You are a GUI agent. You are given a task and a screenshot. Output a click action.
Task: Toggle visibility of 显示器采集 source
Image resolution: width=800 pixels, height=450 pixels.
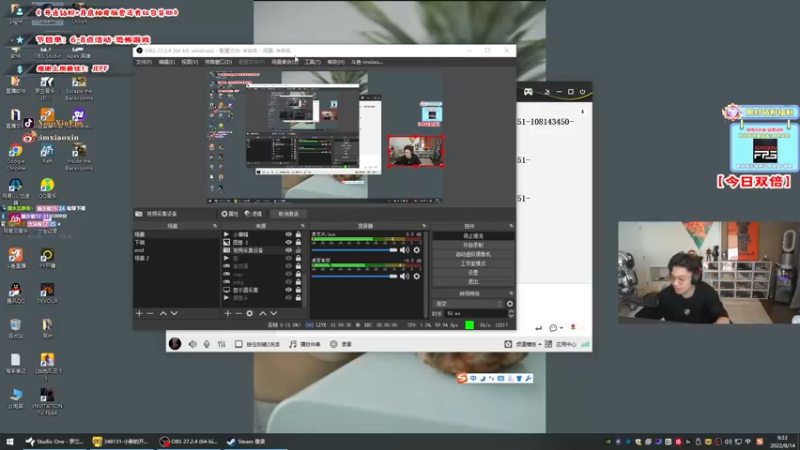[x=288, y=290]
